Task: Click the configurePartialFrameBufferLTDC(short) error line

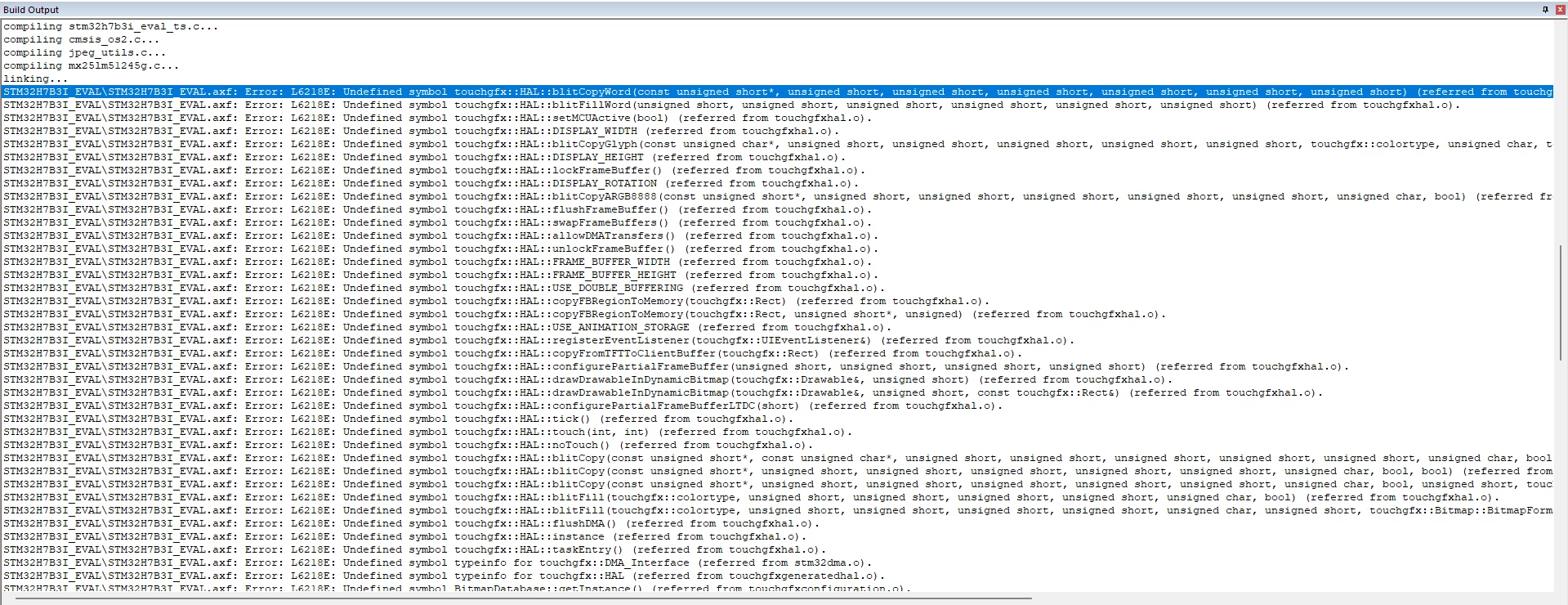Action: (x=503, y=406)
